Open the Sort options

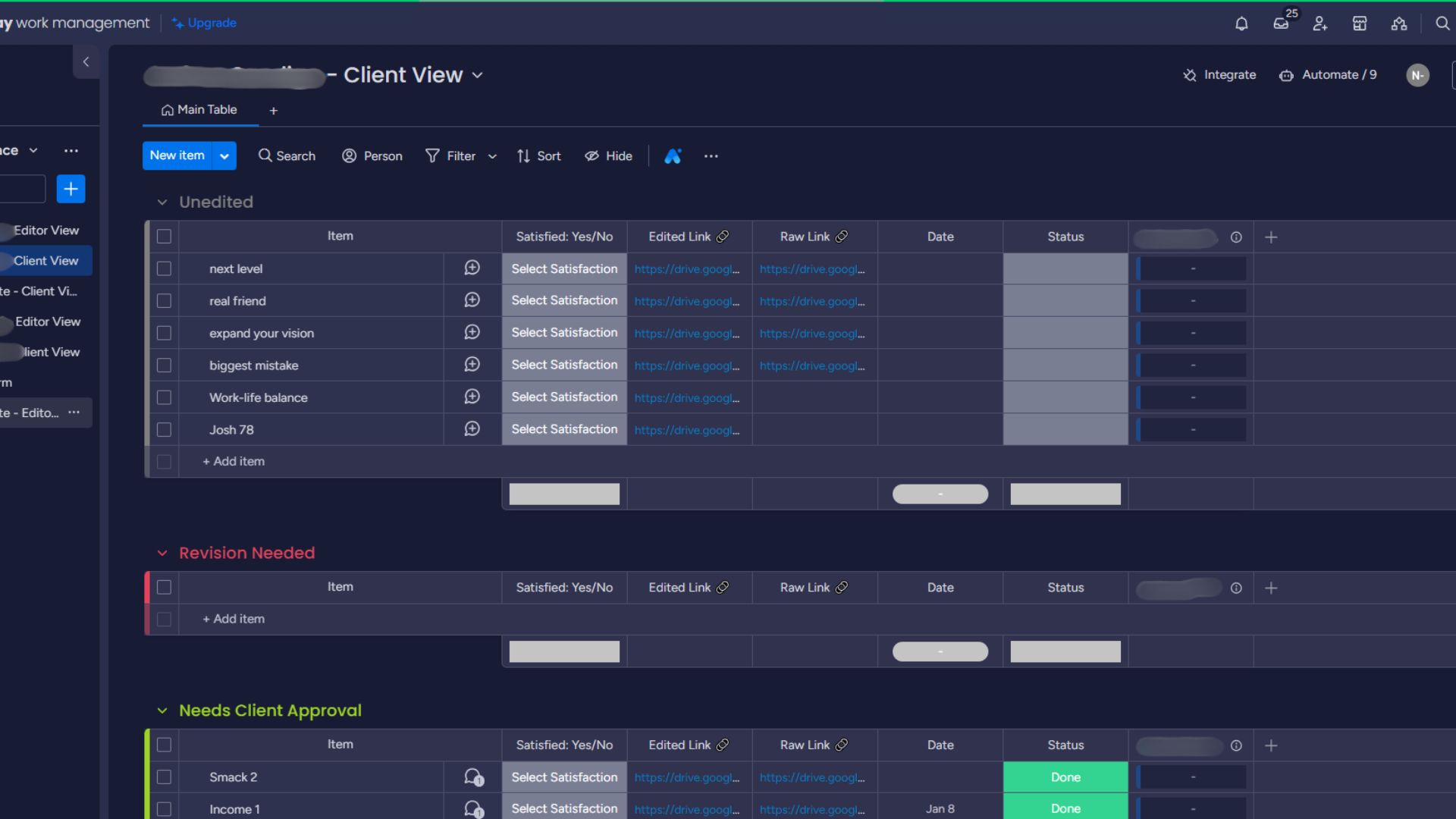[x=539, y=156]
